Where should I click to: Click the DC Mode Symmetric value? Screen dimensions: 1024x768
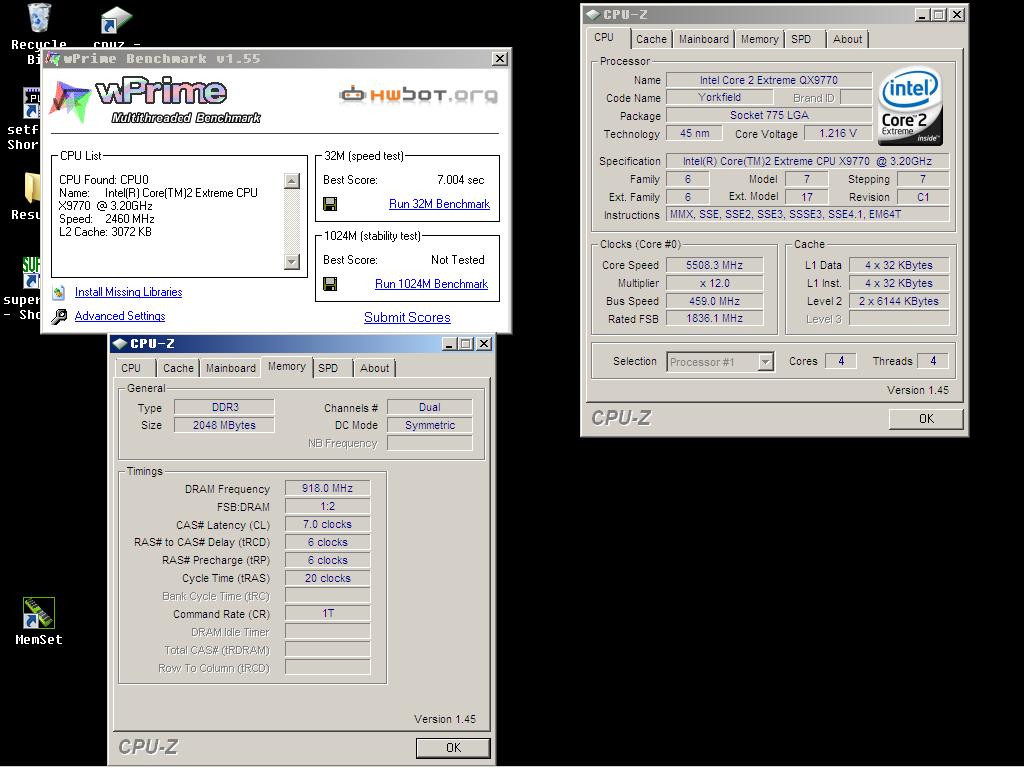[x=429, y=425]
